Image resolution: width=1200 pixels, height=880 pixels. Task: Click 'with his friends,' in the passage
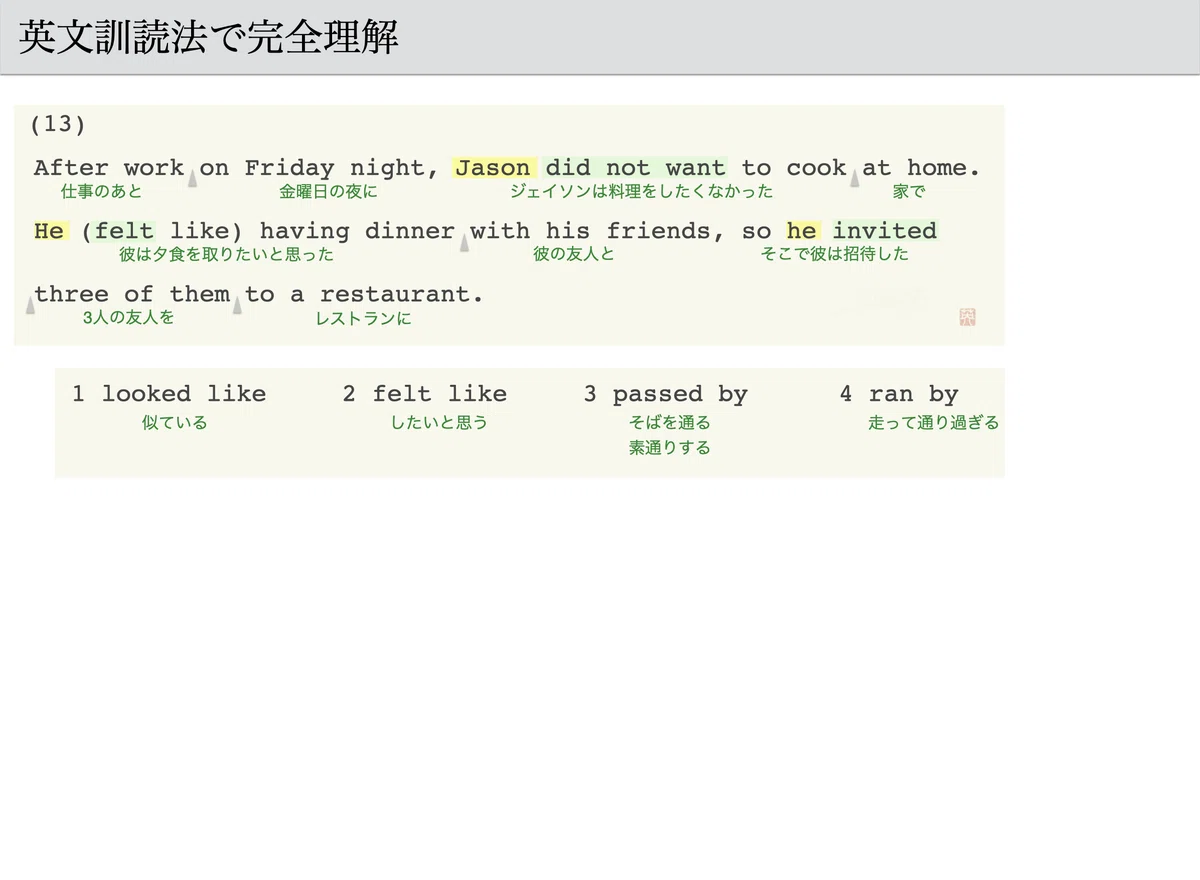click(x=598, y=231)
